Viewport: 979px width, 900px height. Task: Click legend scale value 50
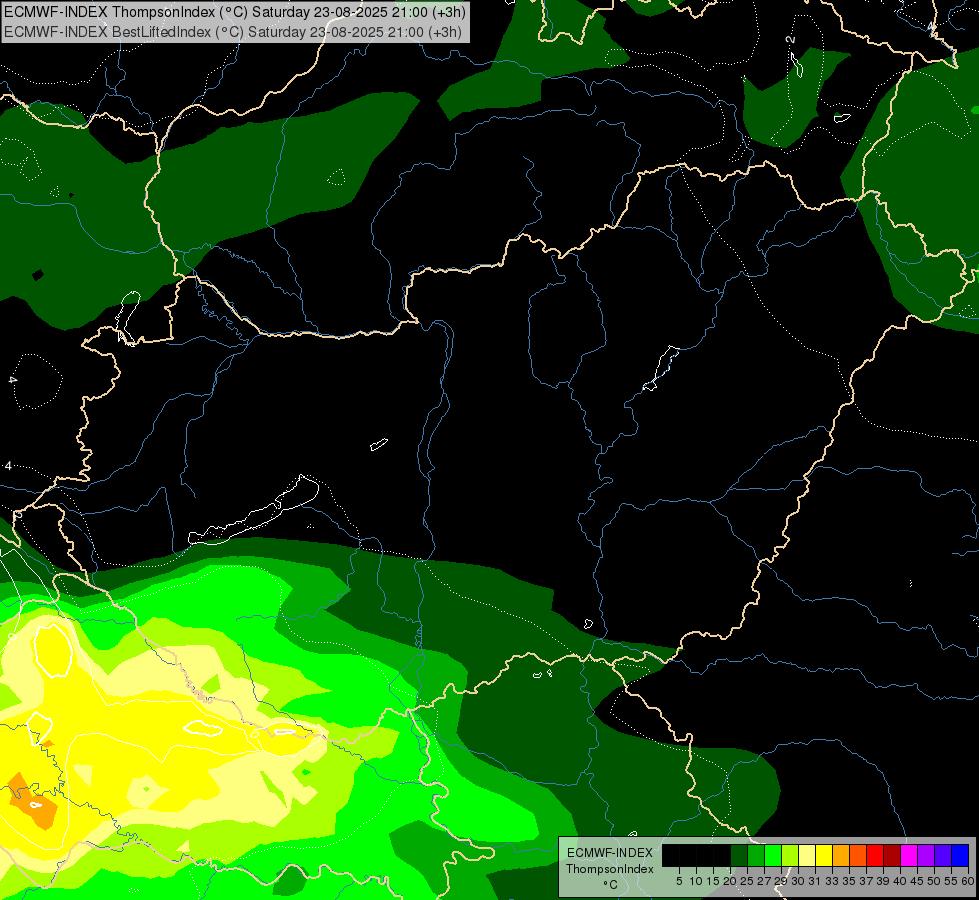click(934, 881)
